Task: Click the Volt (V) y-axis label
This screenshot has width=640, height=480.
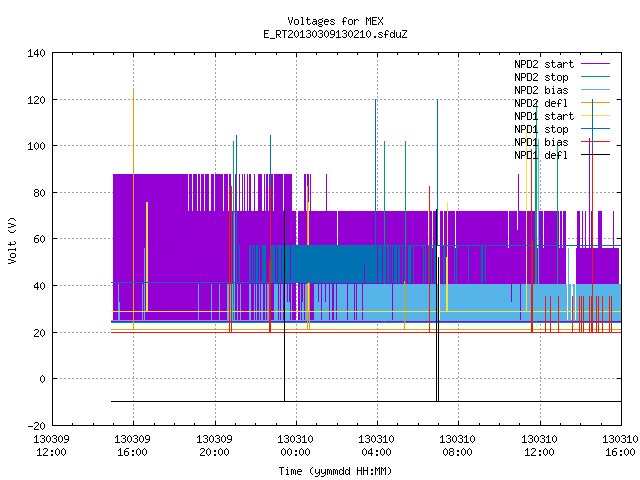Action: pyautogui.click(x=12, y=240)
